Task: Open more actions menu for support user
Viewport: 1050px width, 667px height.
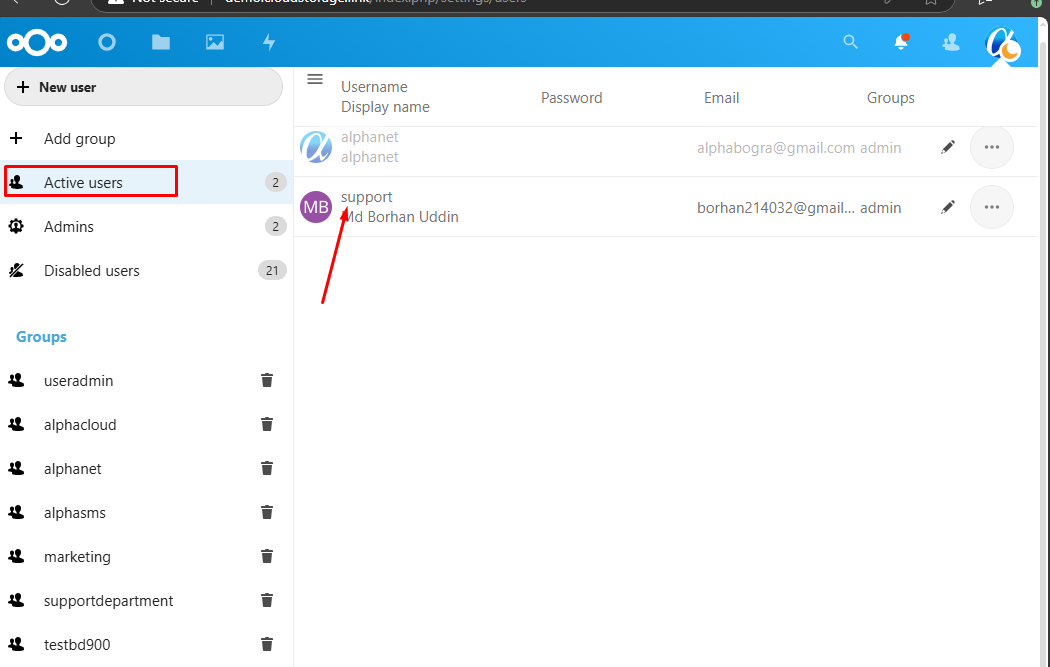Action: coord(992,208)
